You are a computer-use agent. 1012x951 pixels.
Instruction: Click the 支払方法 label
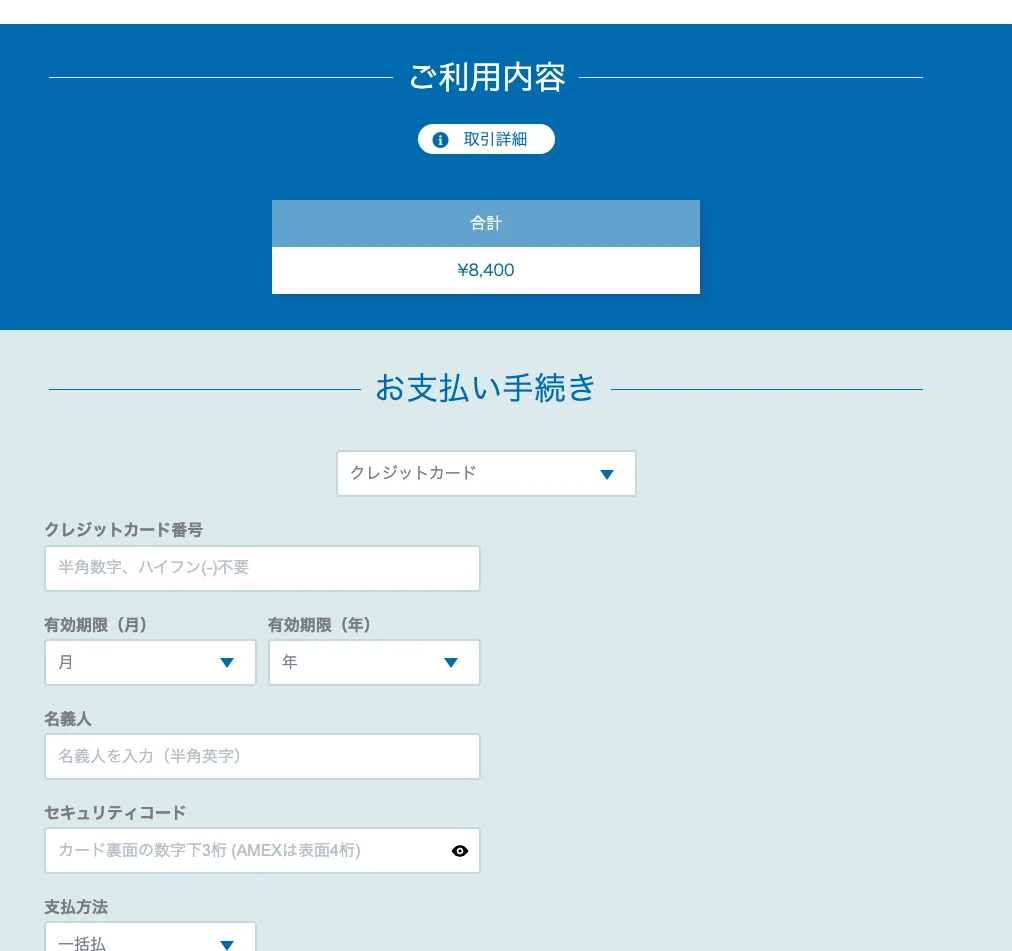76,907
